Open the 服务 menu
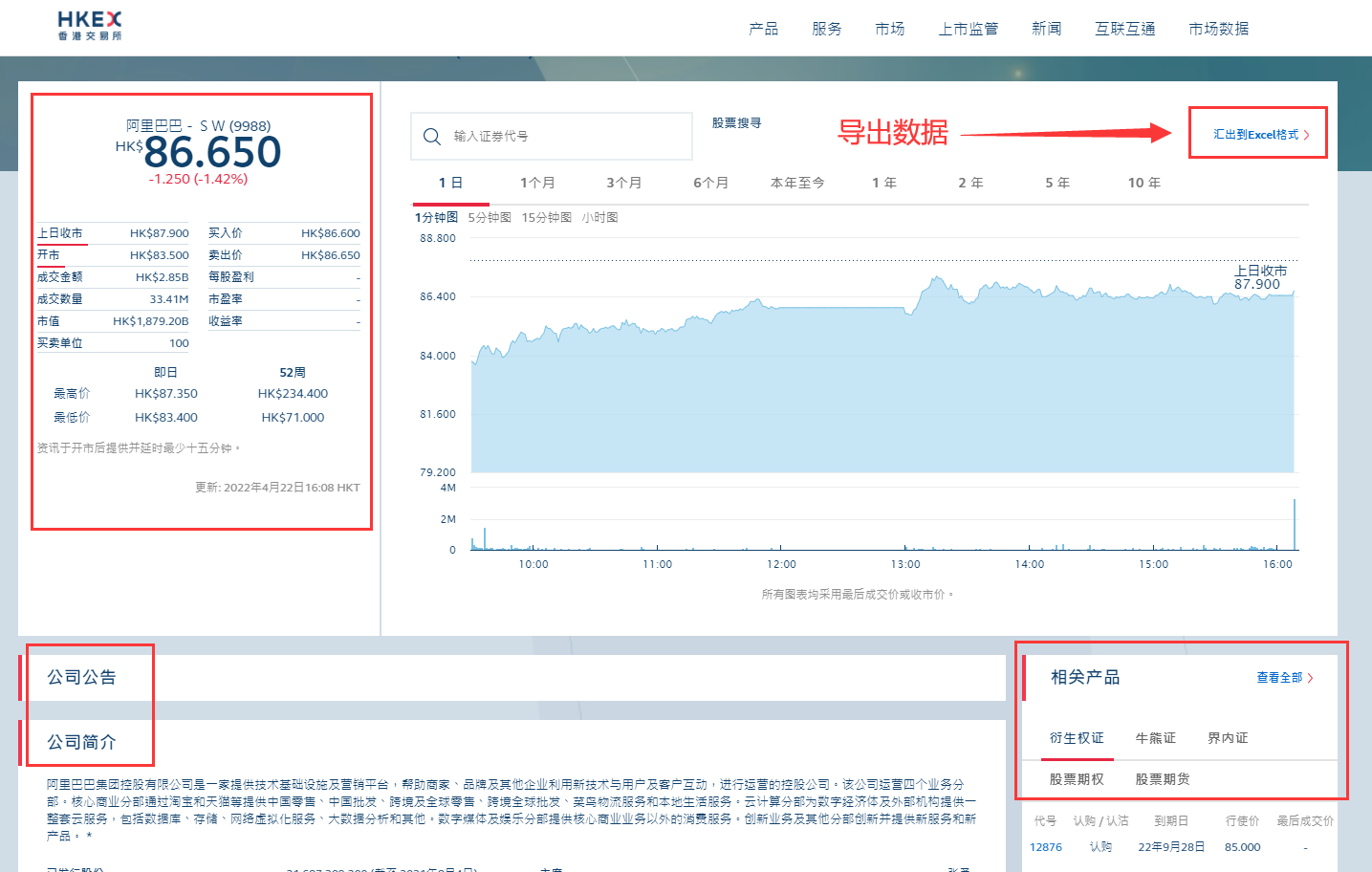Image resolution: width=1372 pixels, height=872 pixels. tap(826, 29)
